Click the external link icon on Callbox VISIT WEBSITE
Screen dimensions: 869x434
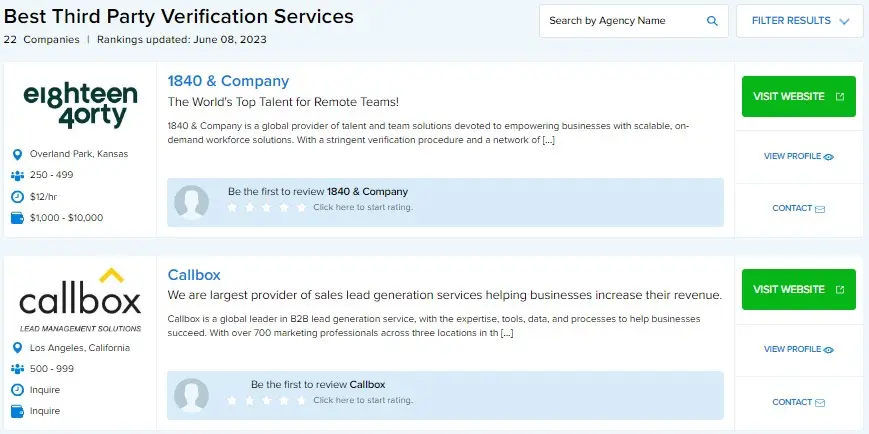coord(840,289)
